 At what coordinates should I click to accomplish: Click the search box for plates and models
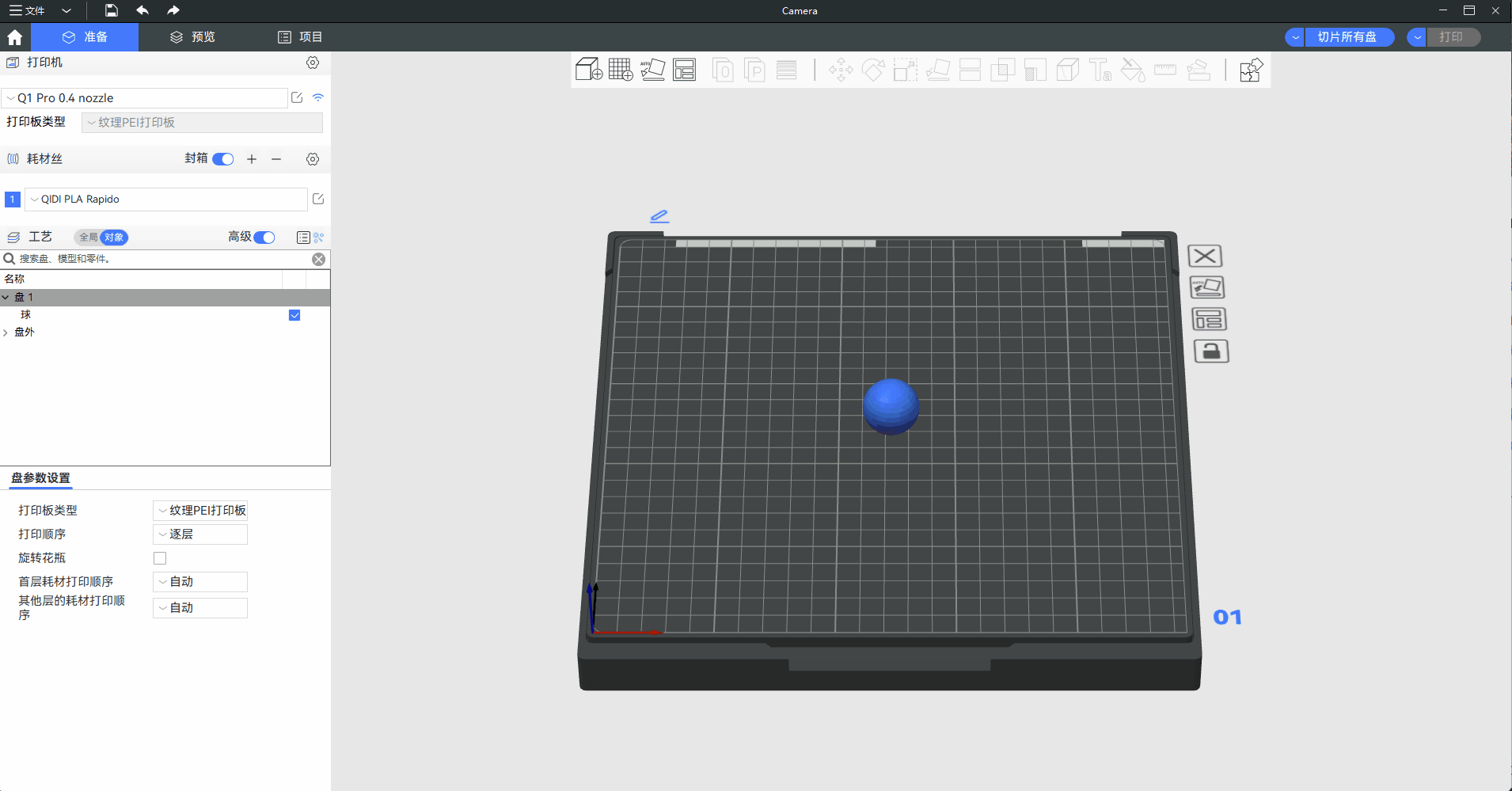(x=158, y=259)
